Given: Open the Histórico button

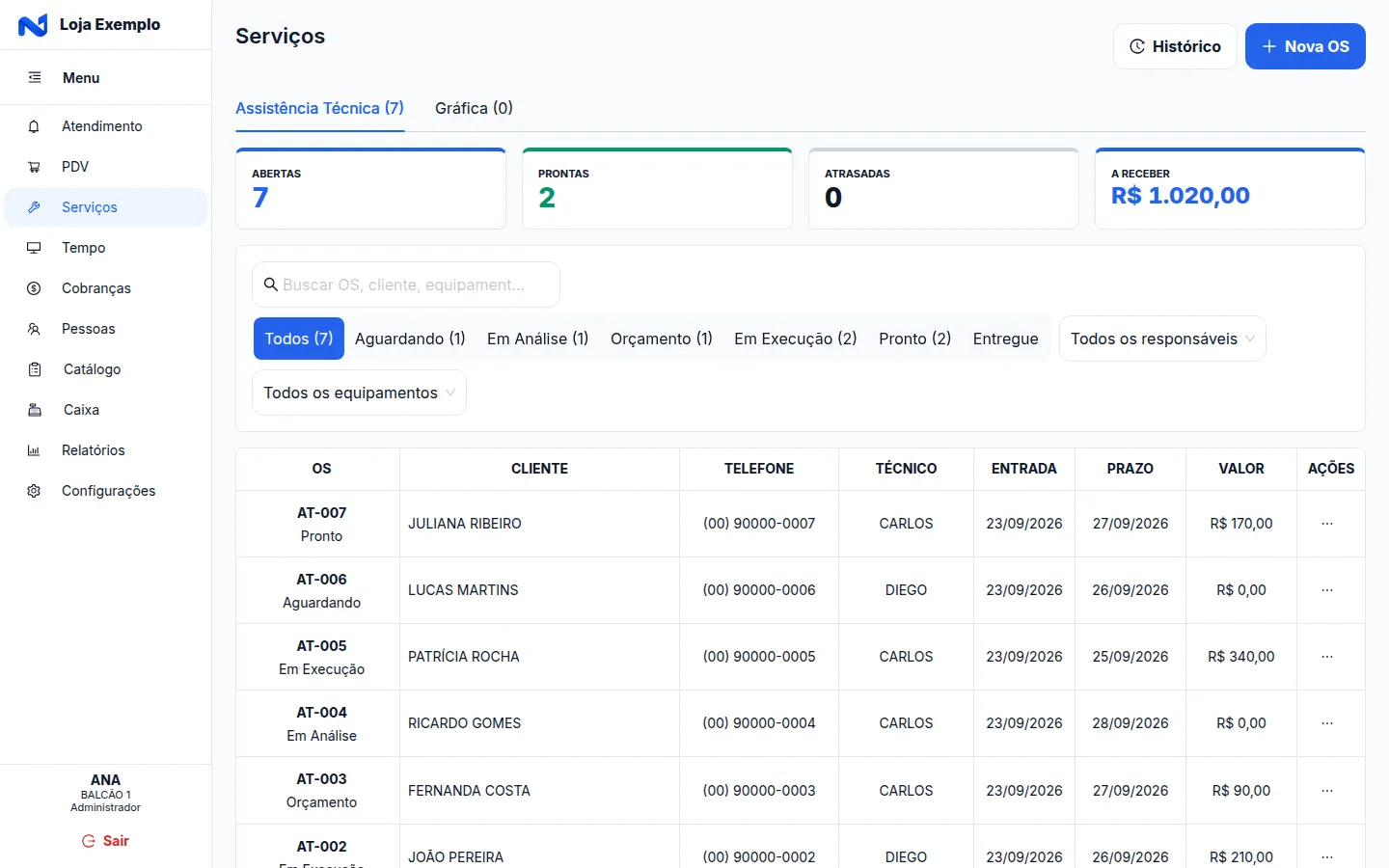Looking at the screenshot, I should tap(1175, 46).
